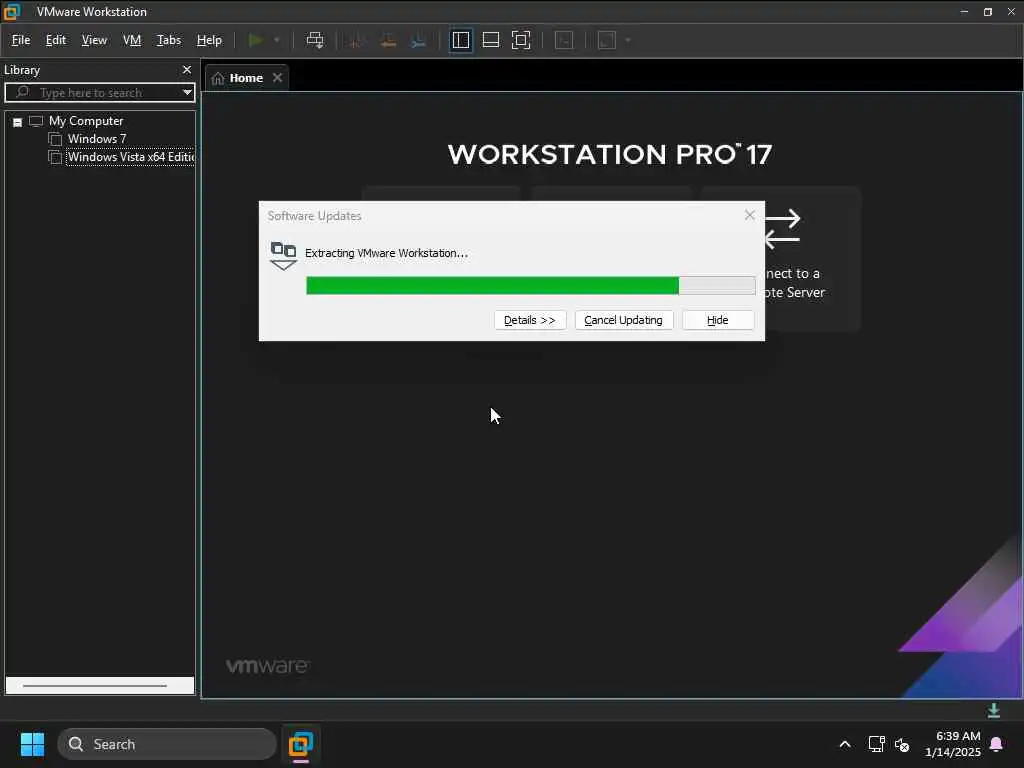This screenshot has height=768, width=1024.
Task: Power on virtual machine green play icon
Action: coord(255,40)
